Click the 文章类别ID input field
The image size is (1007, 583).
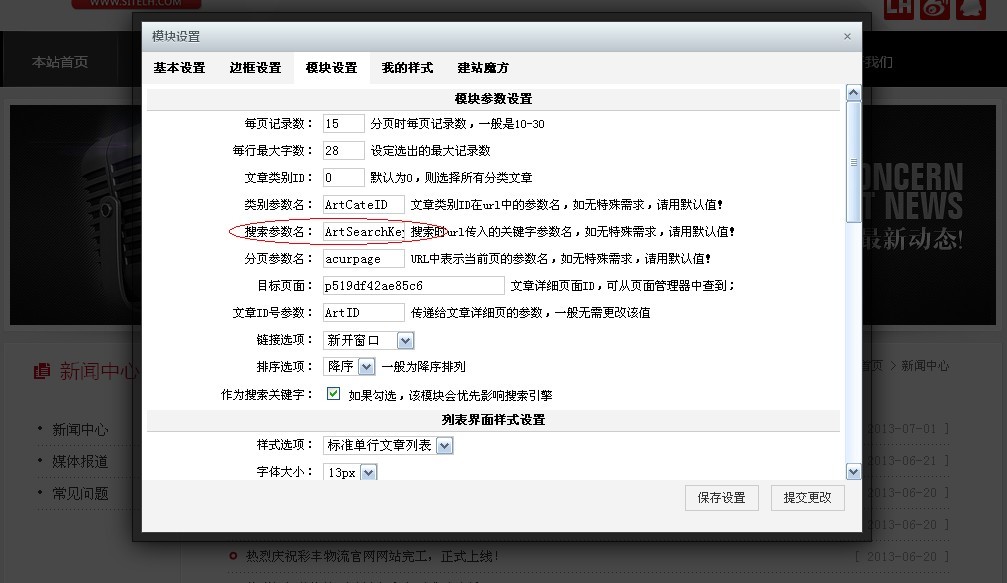(343, 177)
